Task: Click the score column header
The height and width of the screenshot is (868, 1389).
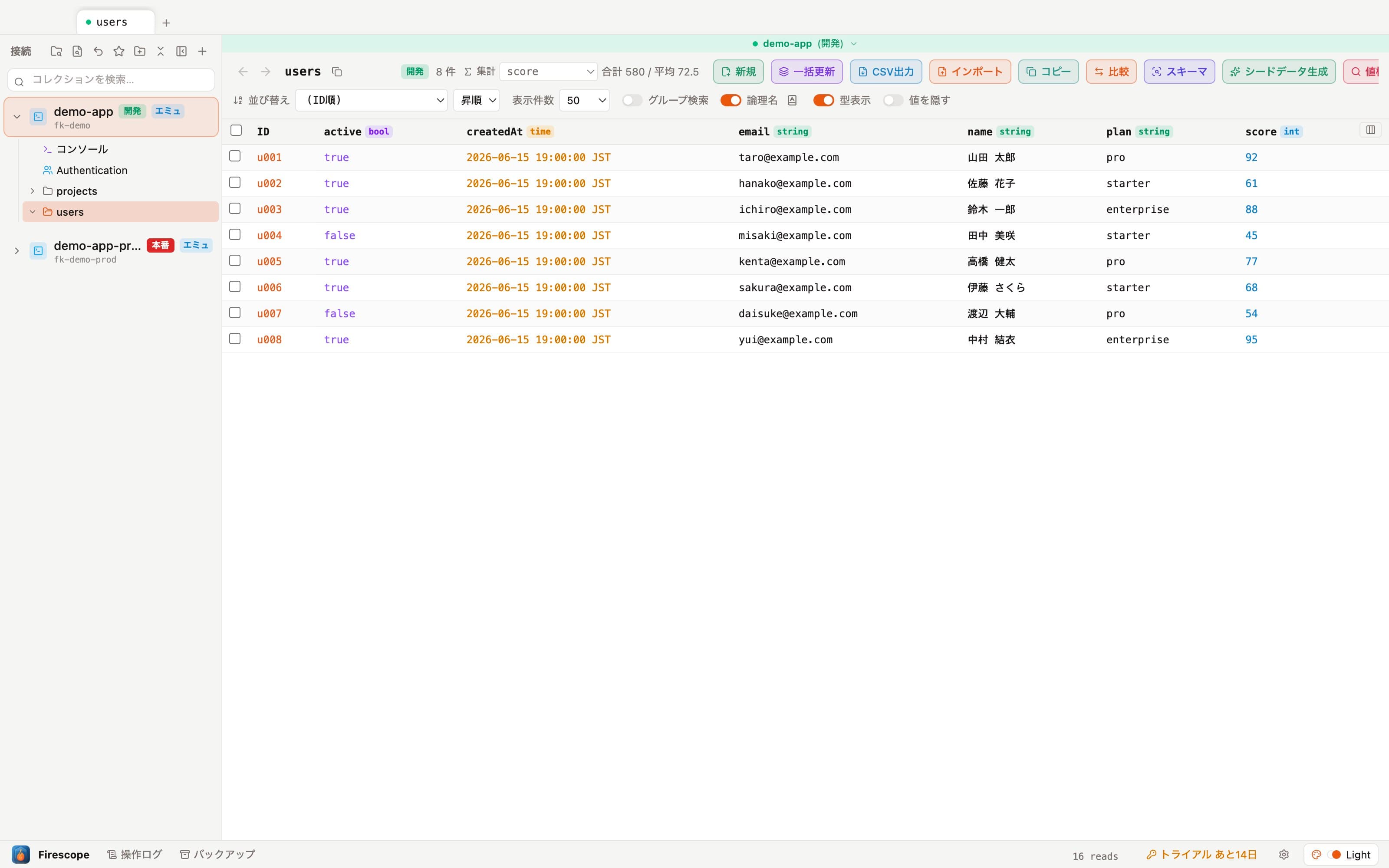Action: click(1261, 132)
